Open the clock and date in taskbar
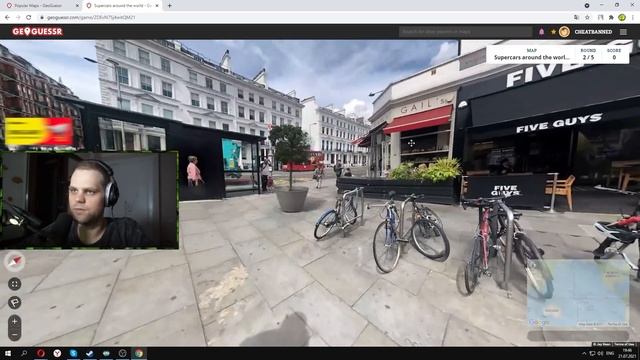The width and height of the screenshot is (640, 360). [626, 353]
